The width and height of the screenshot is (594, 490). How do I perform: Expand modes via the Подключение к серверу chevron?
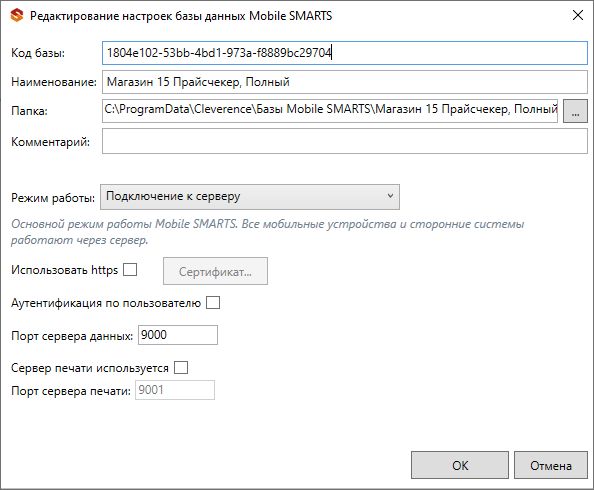point(390,196)
